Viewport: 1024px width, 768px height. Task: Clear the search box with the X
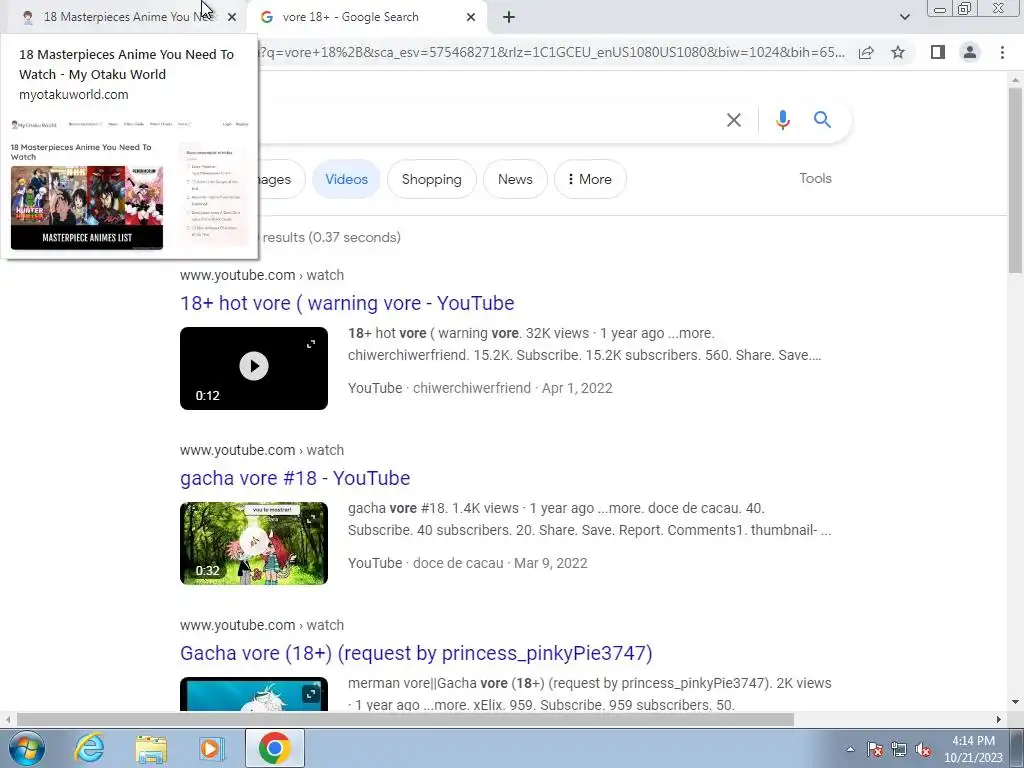tap(734, 120)
